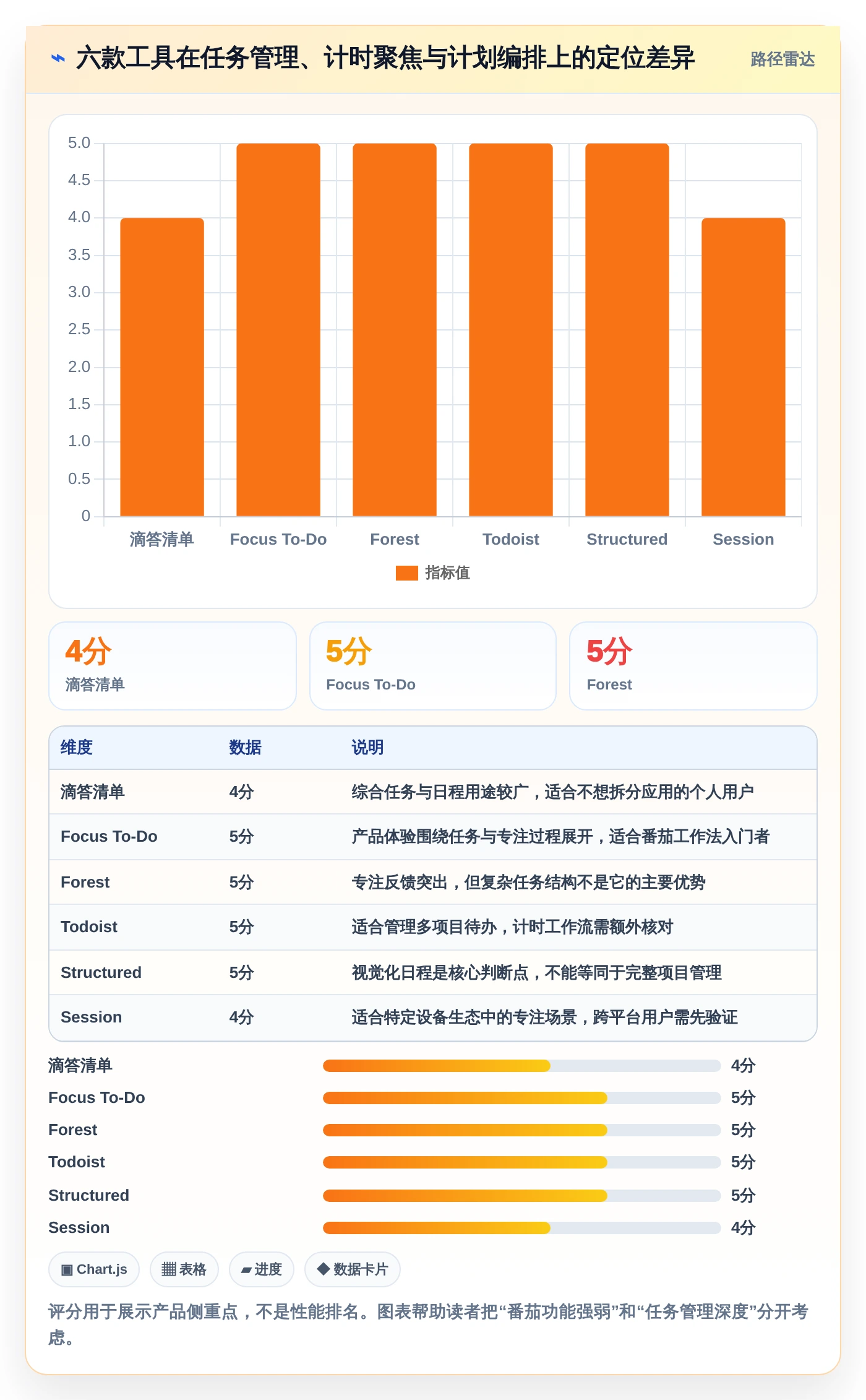Select the Structured bar in chart
This screenshot has height=1400, width=866.
(x=627, y=329)
